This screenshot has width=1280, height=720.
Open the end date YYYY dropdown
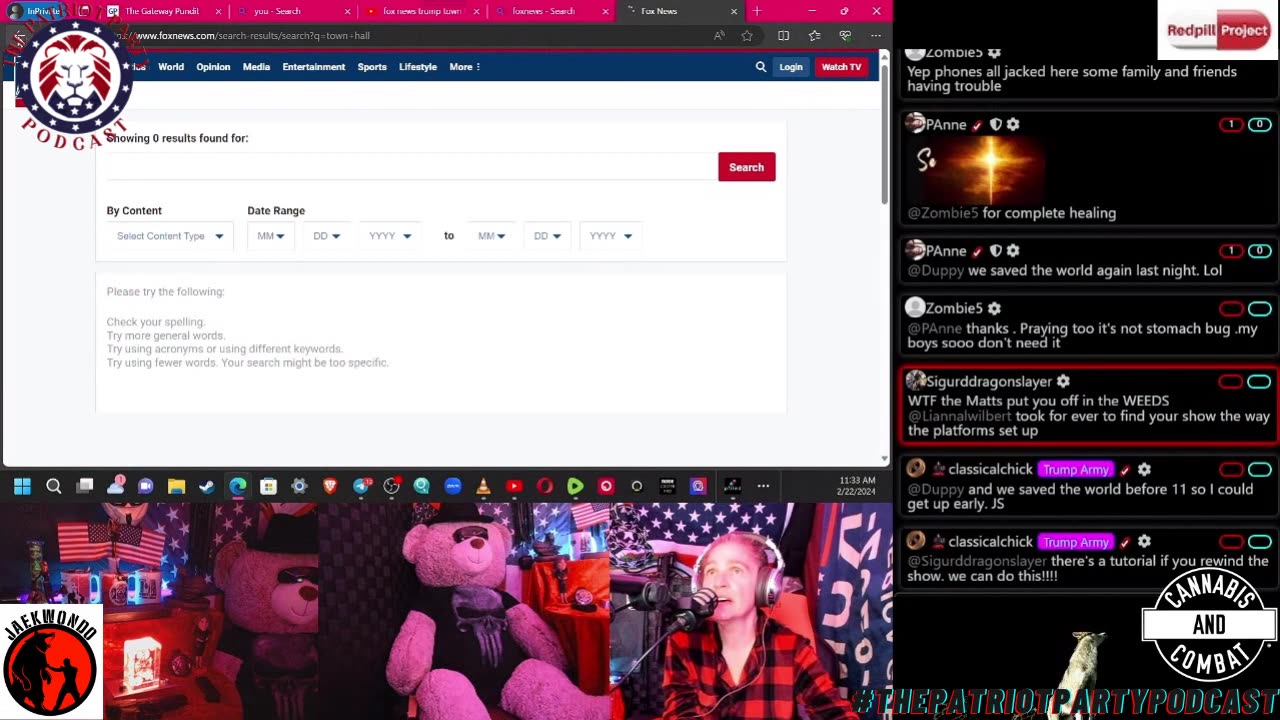(x=611, y=236)
